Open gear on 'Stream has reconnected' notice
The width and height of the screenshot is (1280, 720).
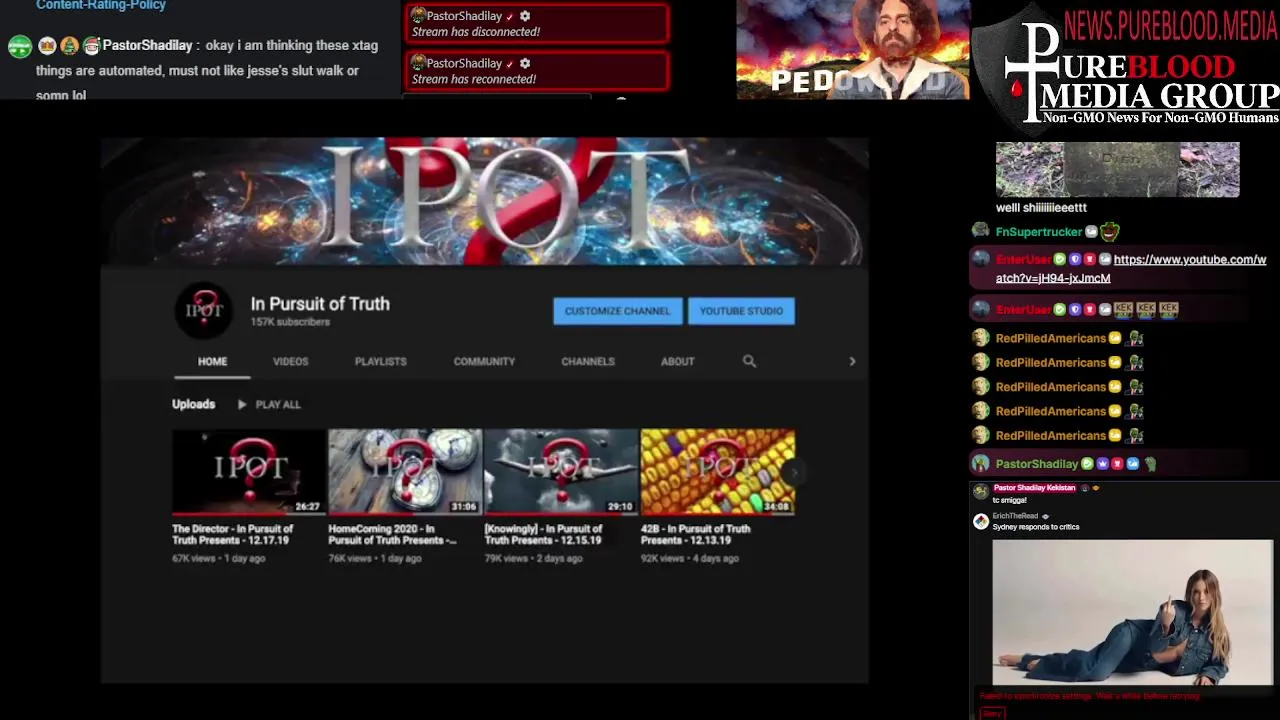(525, 63)
